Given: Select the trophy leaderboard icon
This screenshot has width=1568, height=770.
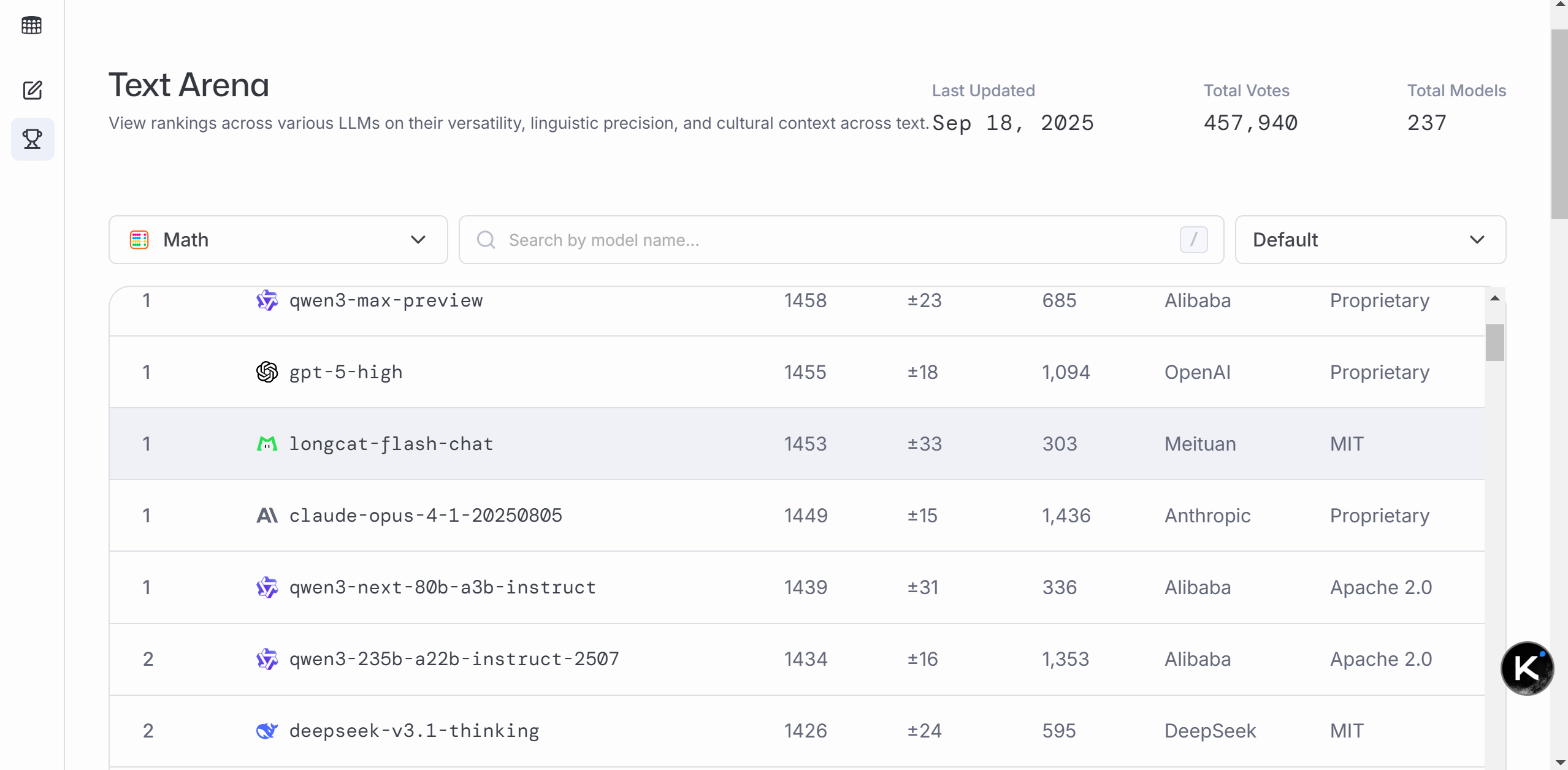Looking at the screenshot, I should click(32, 139).
